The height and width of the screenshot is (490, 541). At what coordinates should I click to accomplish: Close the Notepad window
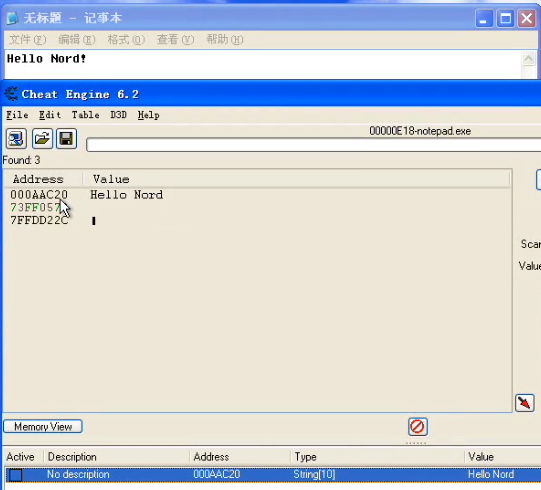point(527,18)
